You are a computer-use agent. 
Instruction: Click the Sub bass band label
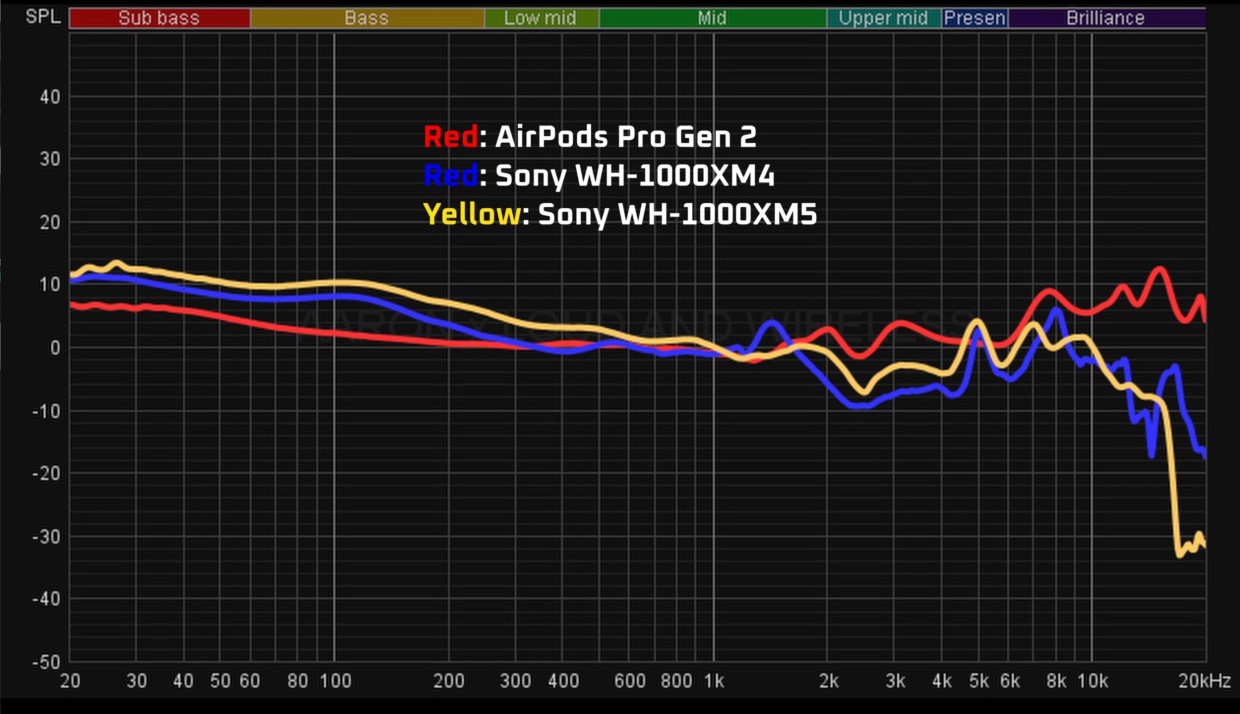159,18
